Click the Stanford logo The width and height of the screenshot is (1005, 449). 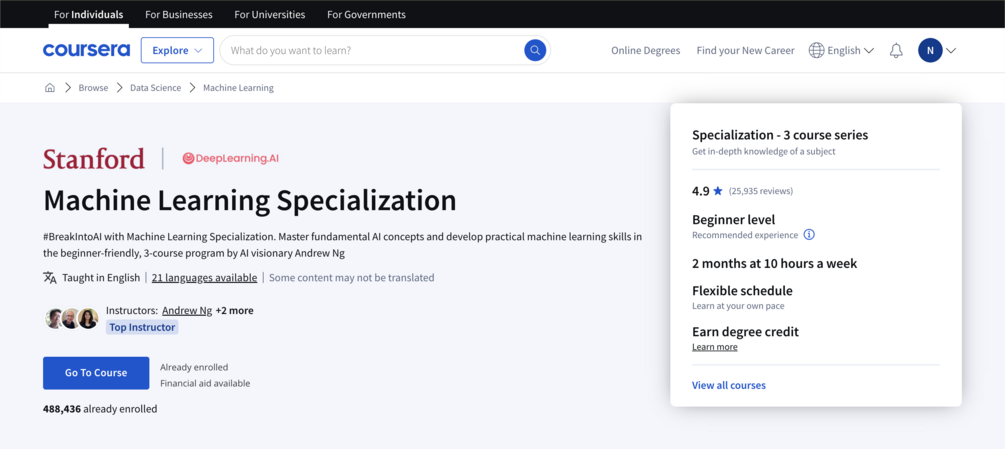point(94,158)
